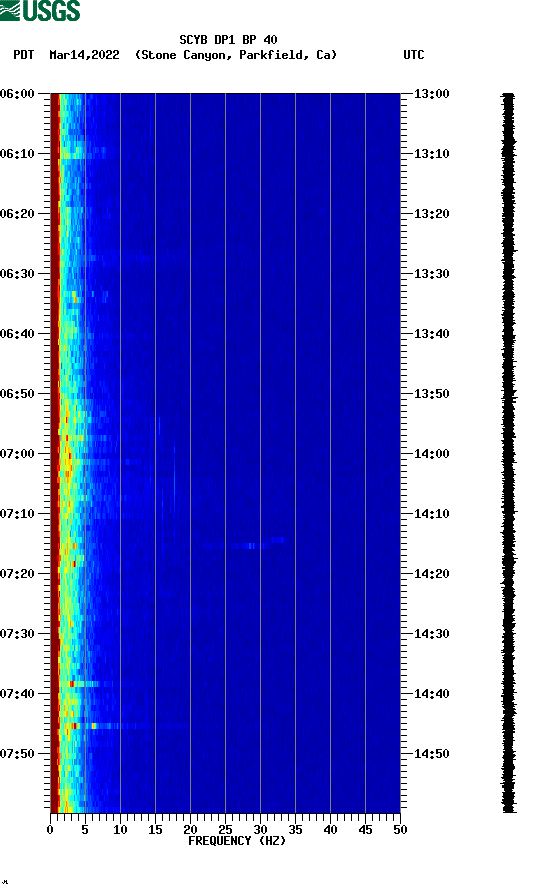
Task: Click the 06:50 PDT time label
Action: point(18,394)
